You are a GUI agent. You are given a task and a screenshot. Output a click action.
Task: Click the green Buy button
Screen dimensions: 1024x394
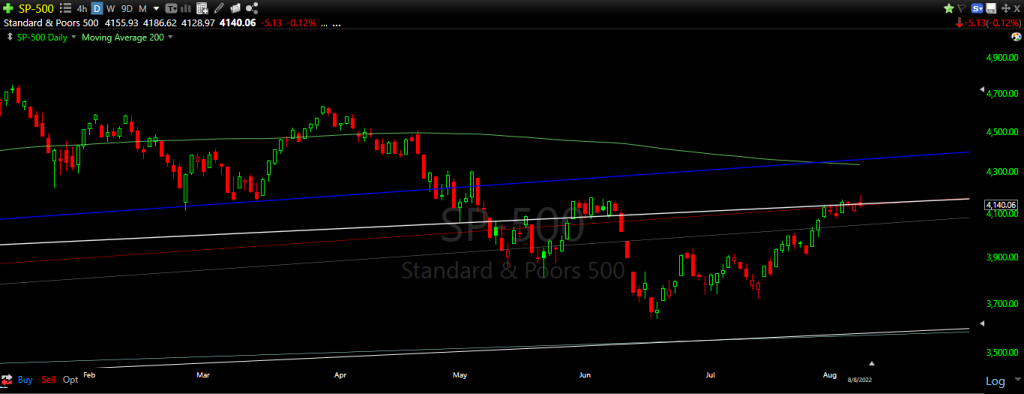click(25, 380)
